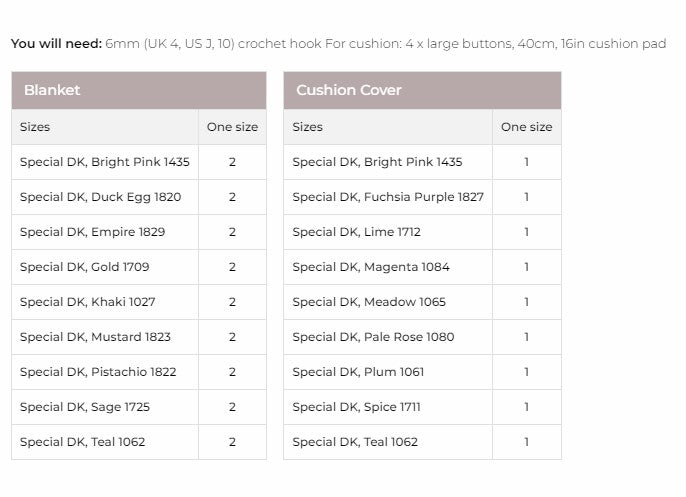
Task: Click the Sizes column header under Cushion Cover
Action: 307,127
